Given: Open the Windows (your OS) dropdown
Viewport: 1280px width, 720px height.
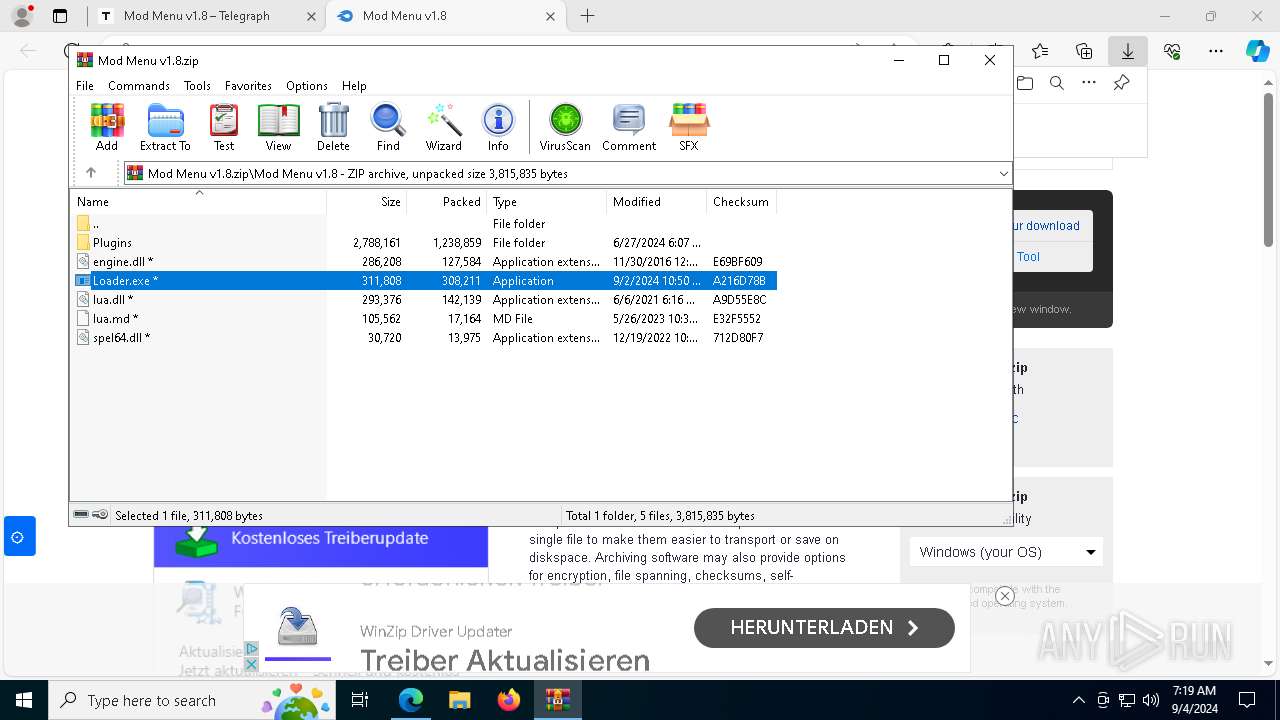Looking at the screenshot, I should point(1006,552).
